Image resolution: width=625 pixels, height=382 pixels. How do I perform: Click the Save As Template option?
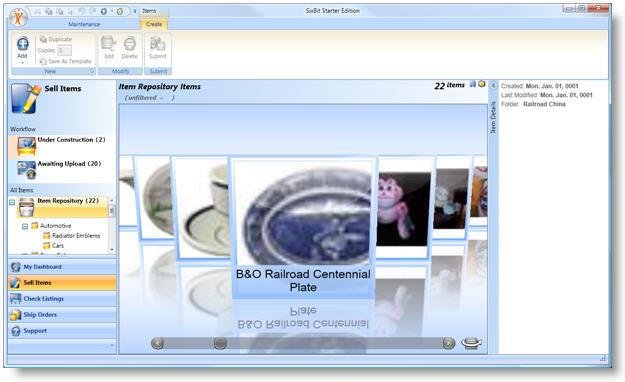pyautogui.click(x=66, y=61)
